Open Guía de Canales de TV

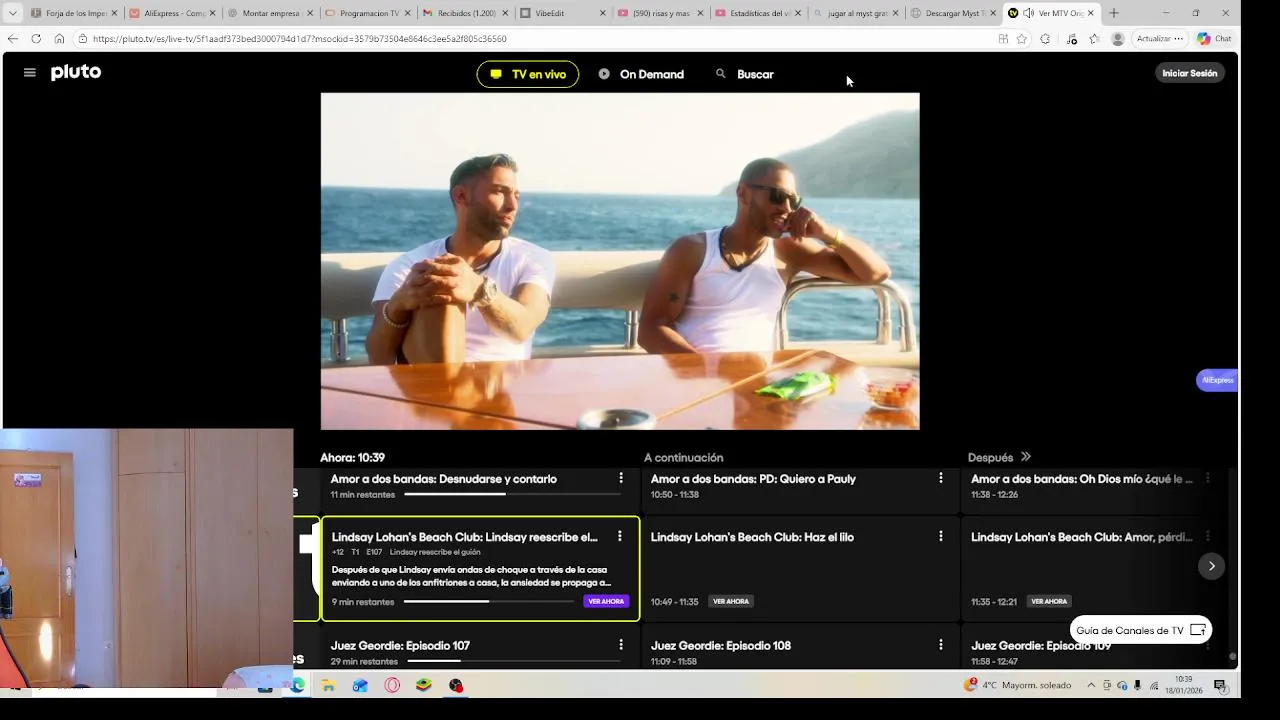[x=1141, y=630]
